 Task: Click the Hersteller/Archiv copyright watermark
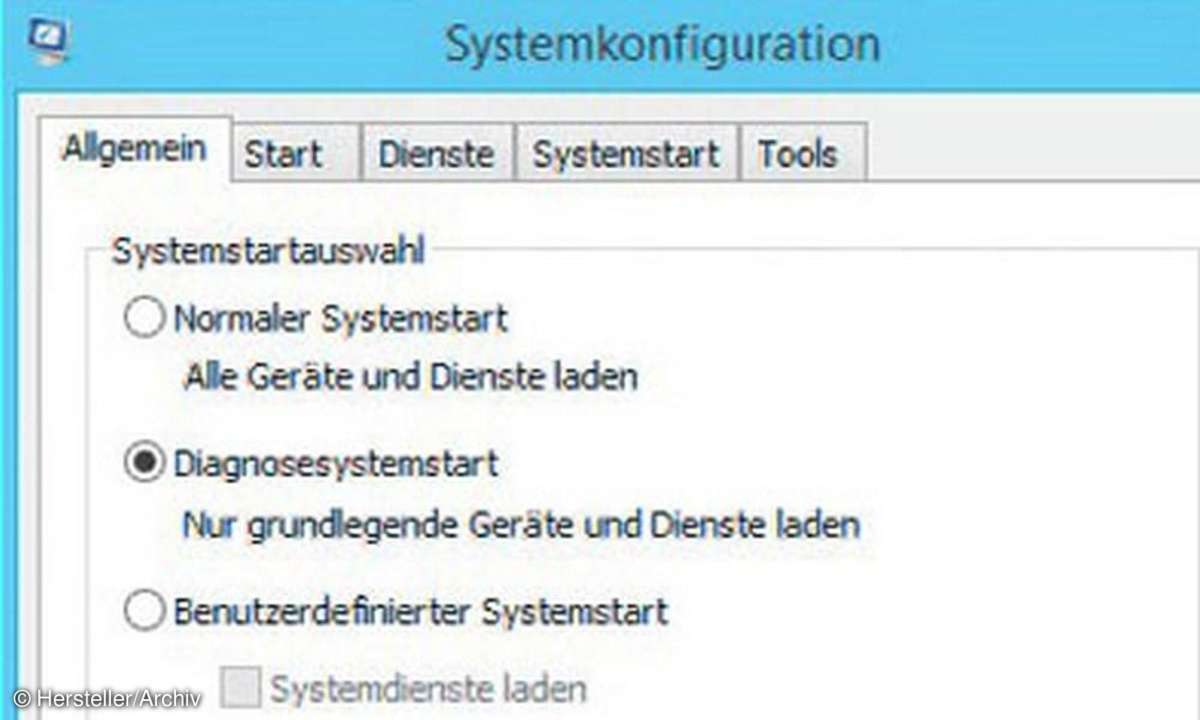point(108,698)
